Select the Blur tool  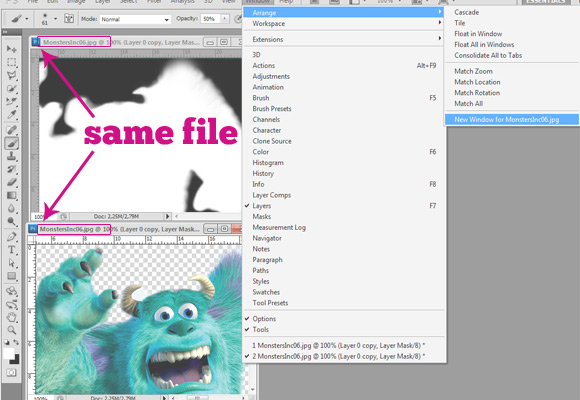click(x=11, y=208)
